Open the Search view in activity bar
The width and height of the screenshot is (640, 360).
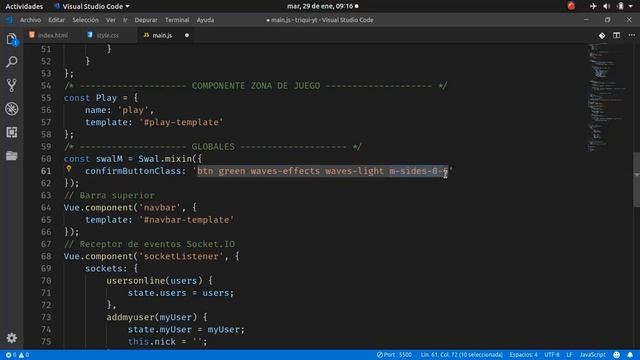(12, 62)
